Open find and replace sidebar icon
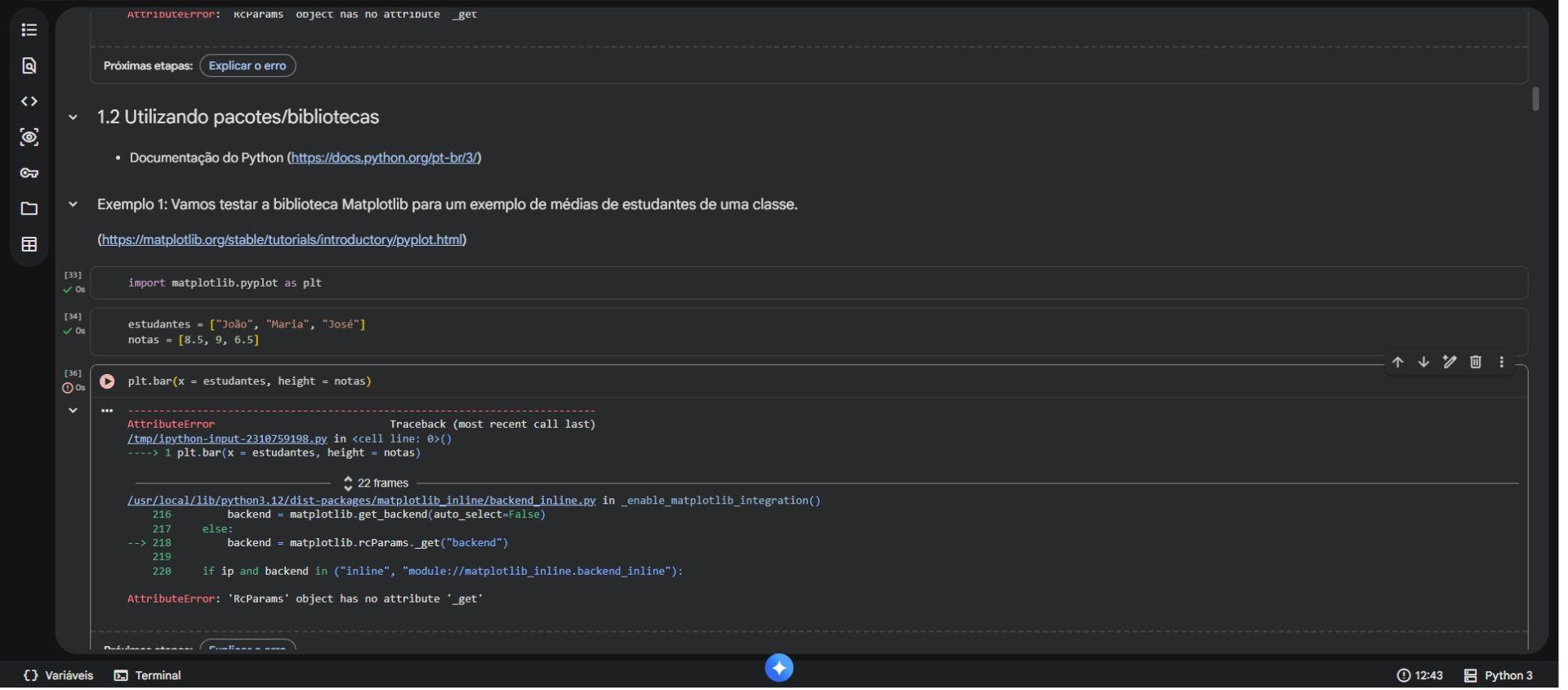This screenshot has height=690, width=1568. [29, 66]
